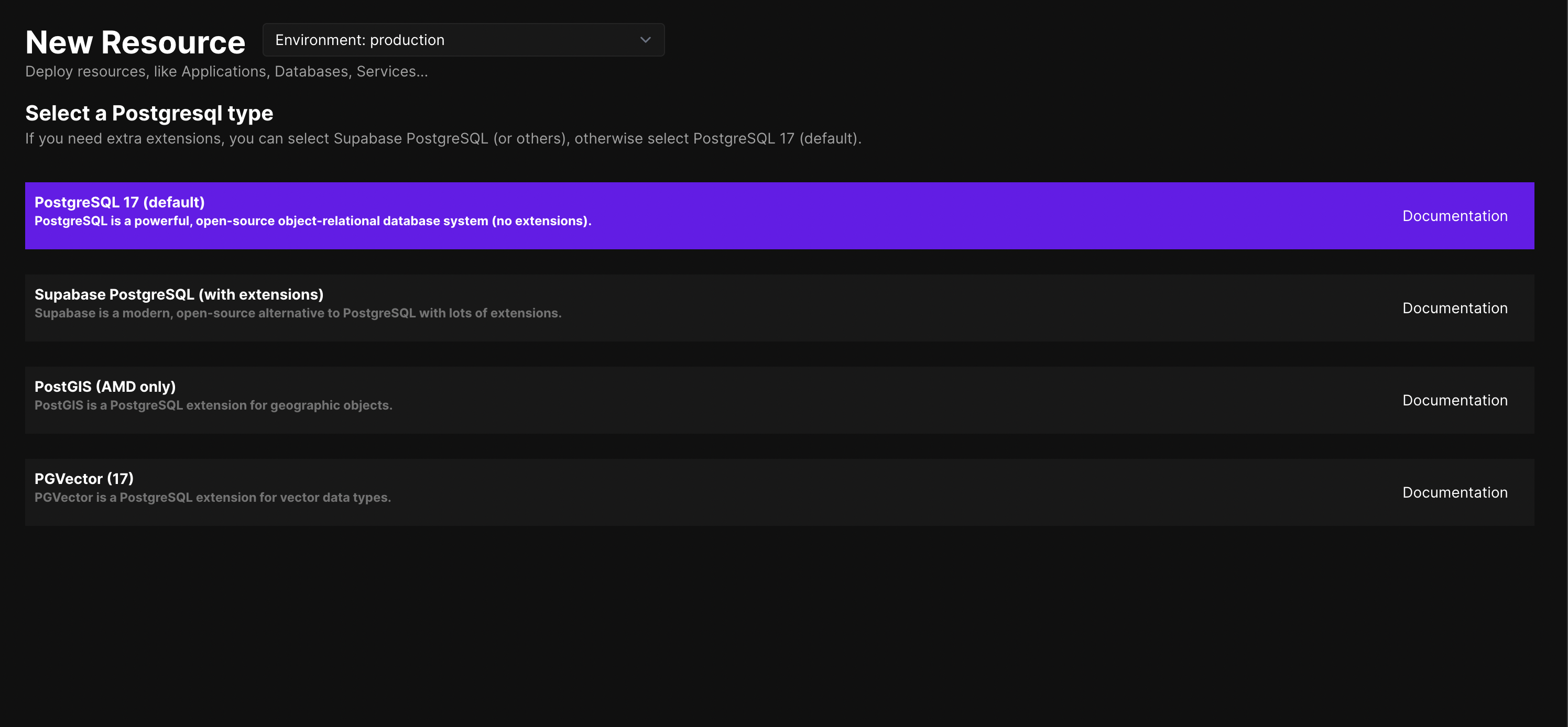Open Documentation for PostgreSQL 17 (default)
Image resolution: width=1568 pixels, height=727 pixels.
[1454, 216]
